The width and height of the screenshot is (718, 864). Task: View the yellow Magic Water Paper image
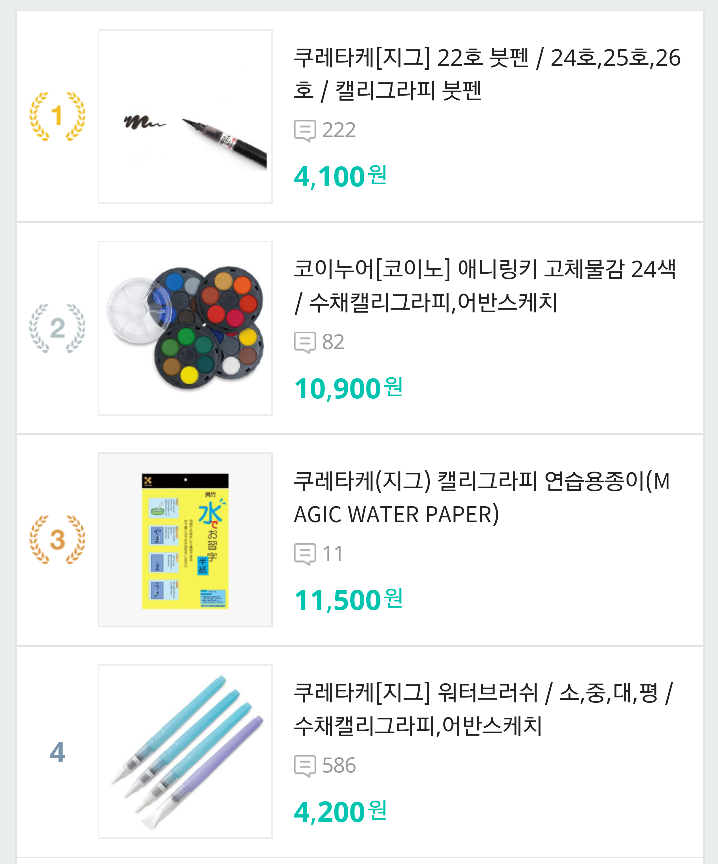(x=185, y=539)
